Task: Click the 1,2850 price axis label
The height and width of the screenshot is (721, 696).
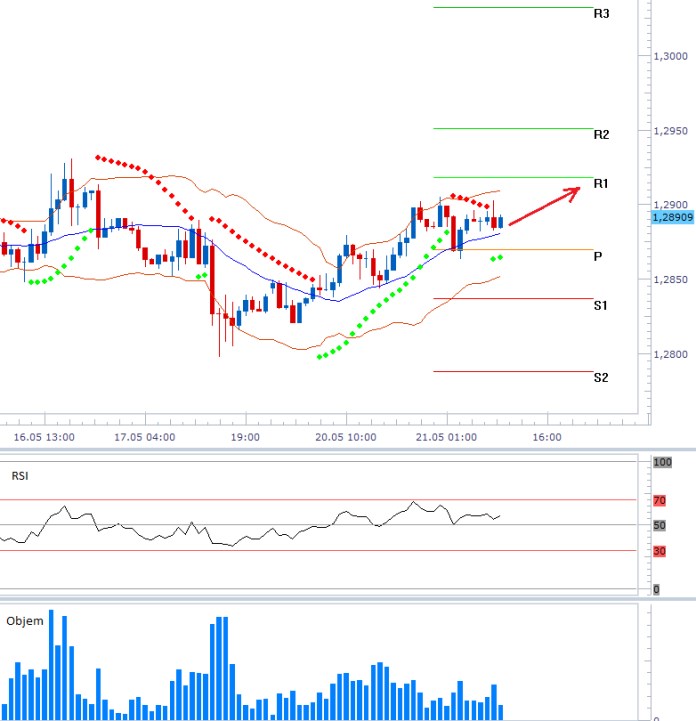Action: click(x=670, y=280)
